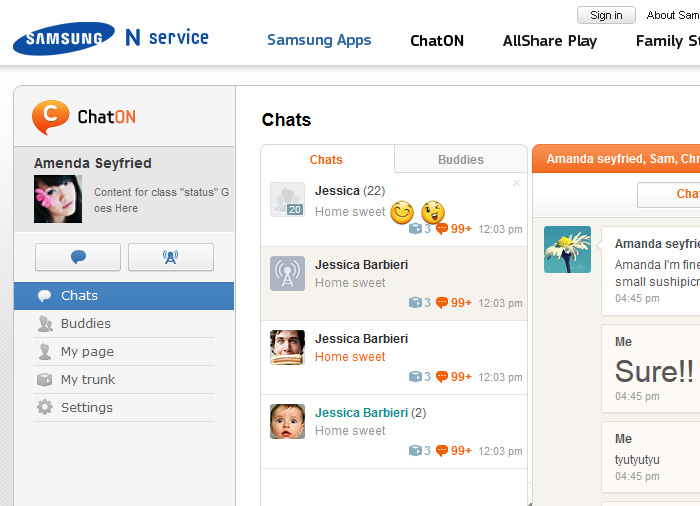This screenshot has width=700, height=506.
Task: Click orange message bubble in row with orange Home sweet
Action: click(442, 377)
